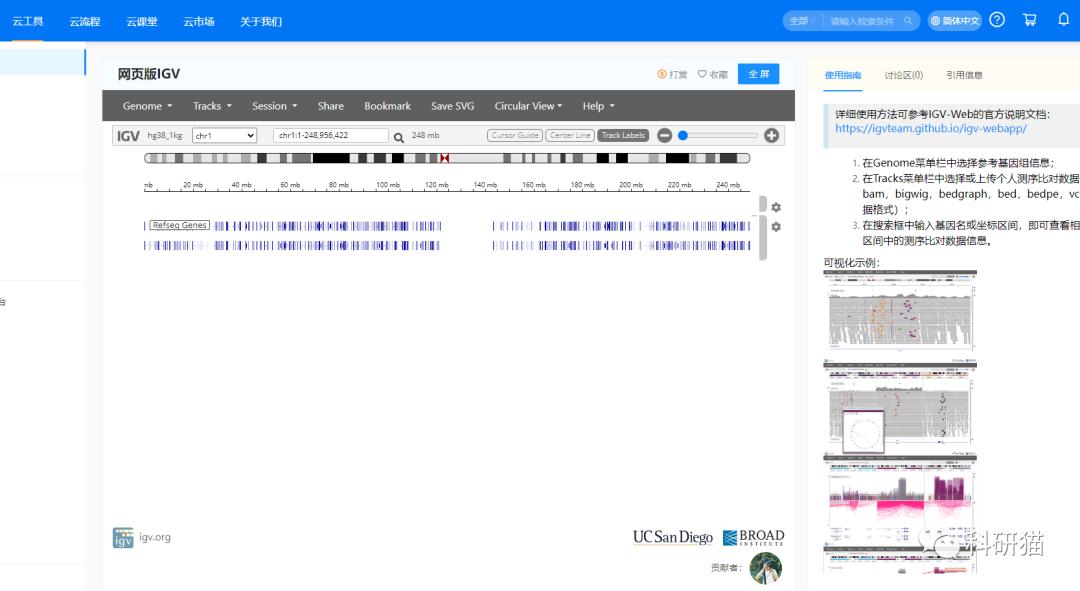1080x591 pixels.
Task: Zoom out using the minus icon
Action: [x=665, y=135]
